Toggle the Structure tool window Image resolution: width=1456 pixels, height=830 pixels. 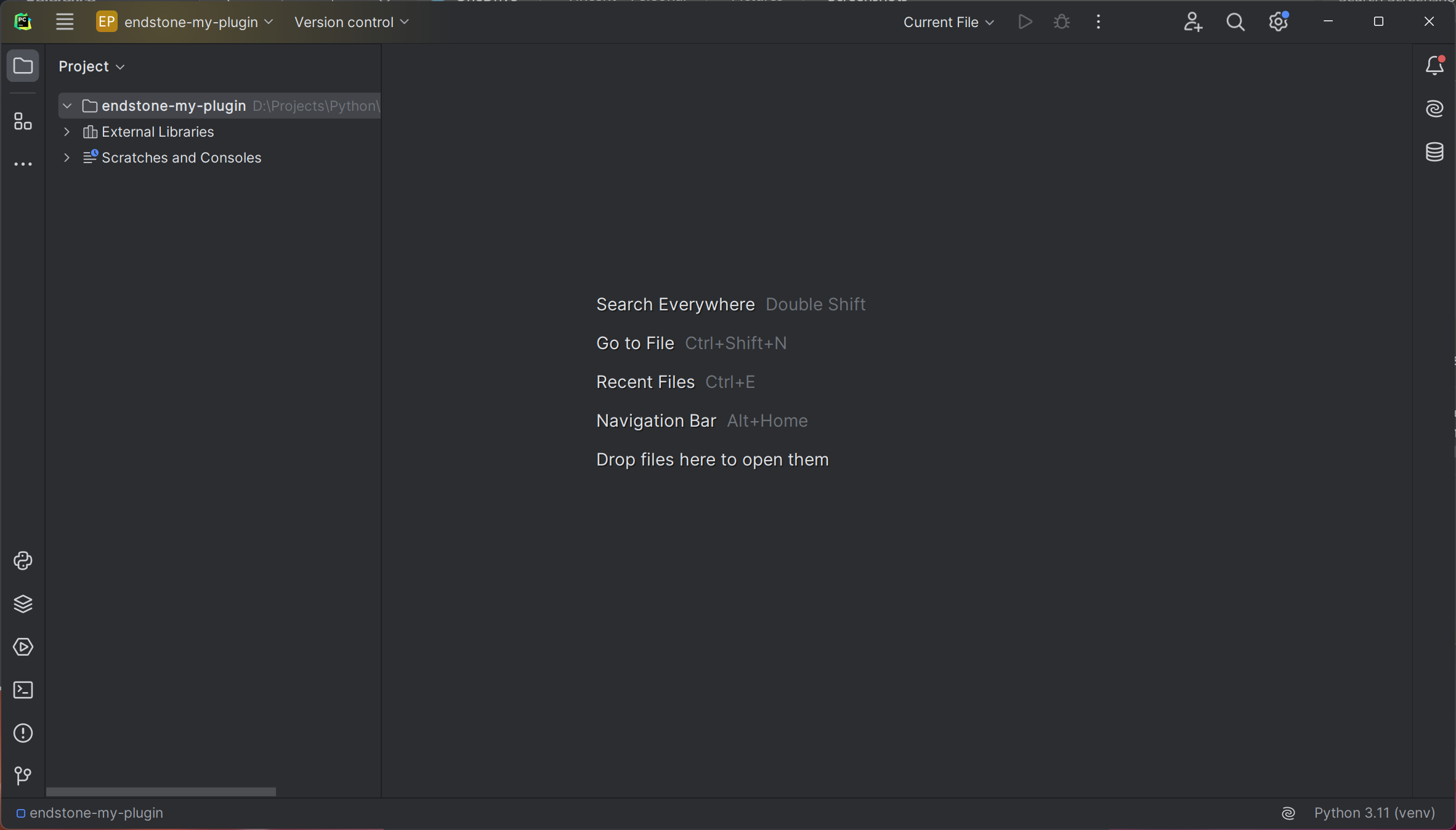pyautogui.click(x=22, y=121)
